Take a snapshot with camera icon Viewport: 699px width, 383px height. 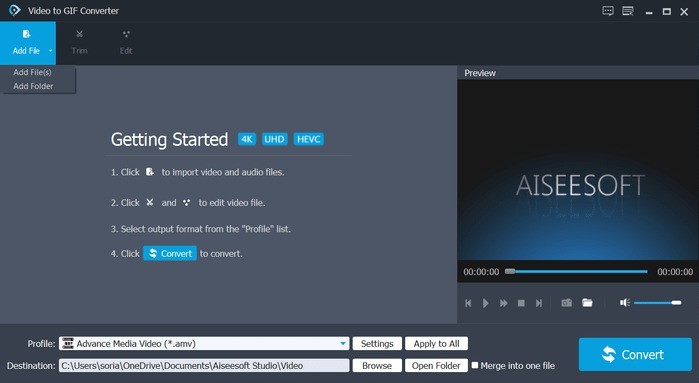[567, 303]
